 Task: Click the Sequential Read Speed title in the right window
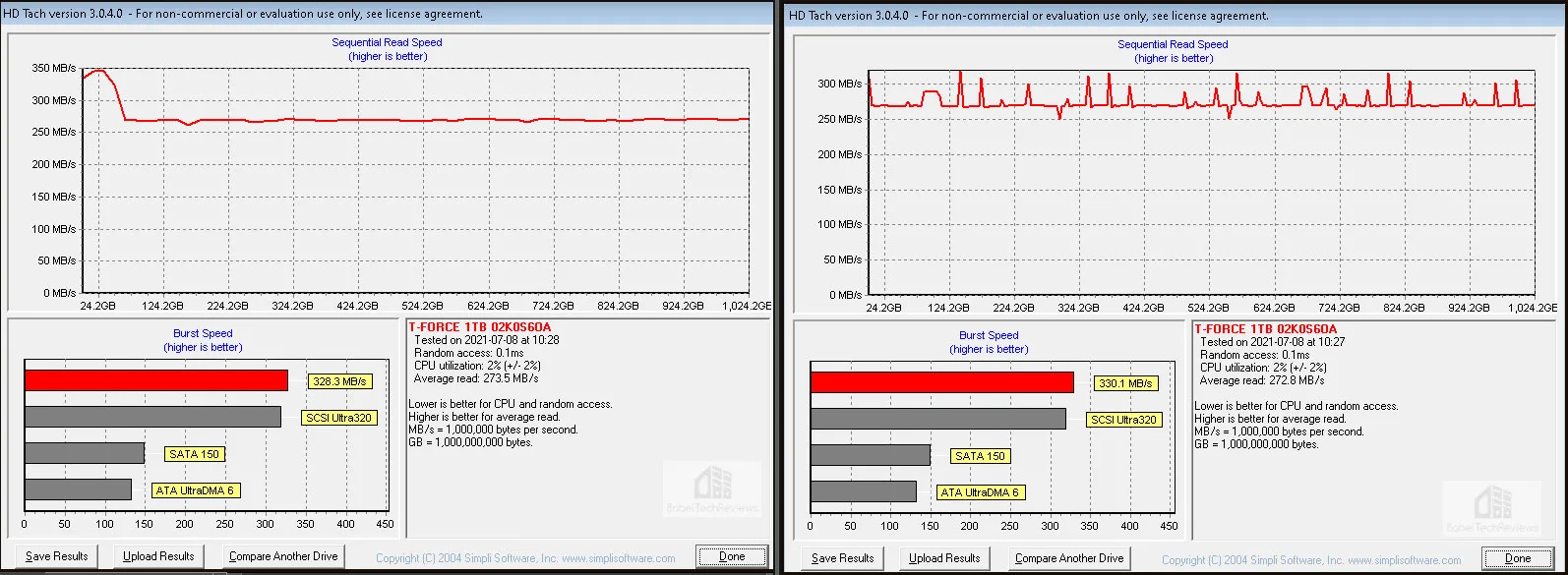(1173, 45)
